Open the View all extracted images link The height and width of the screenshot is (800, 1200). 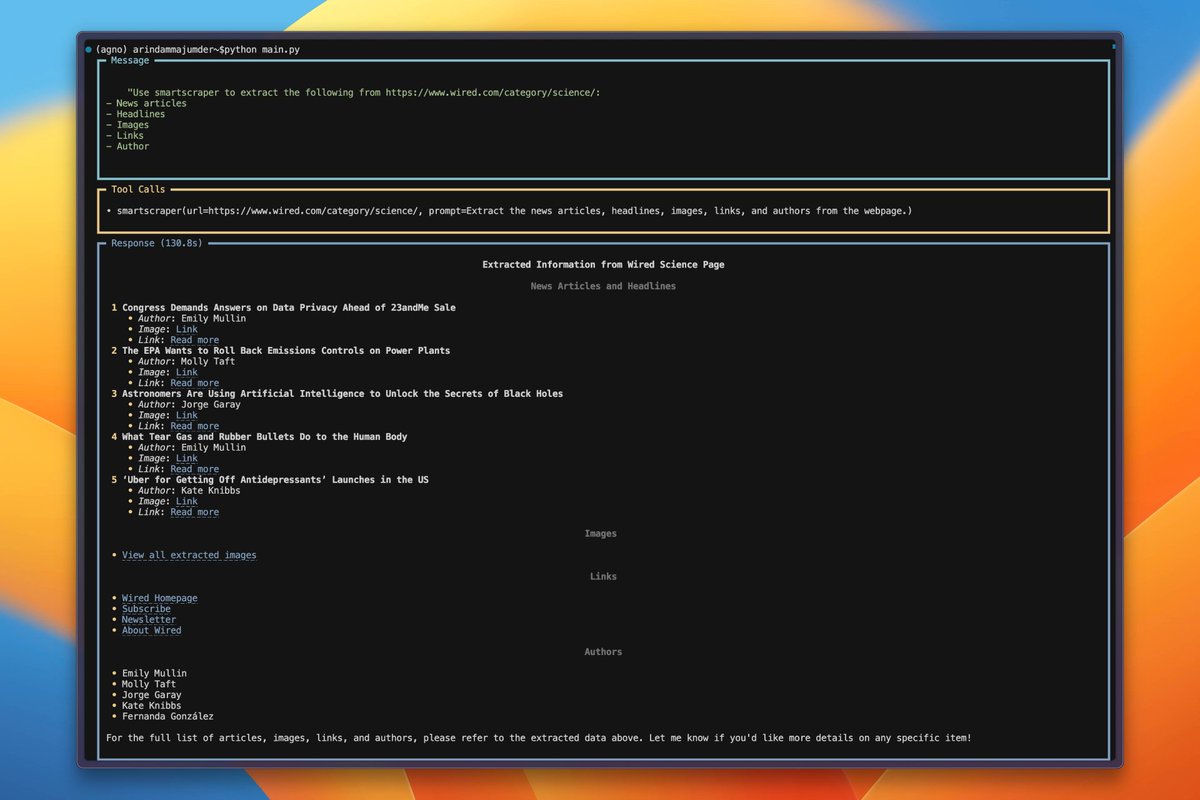189,555
